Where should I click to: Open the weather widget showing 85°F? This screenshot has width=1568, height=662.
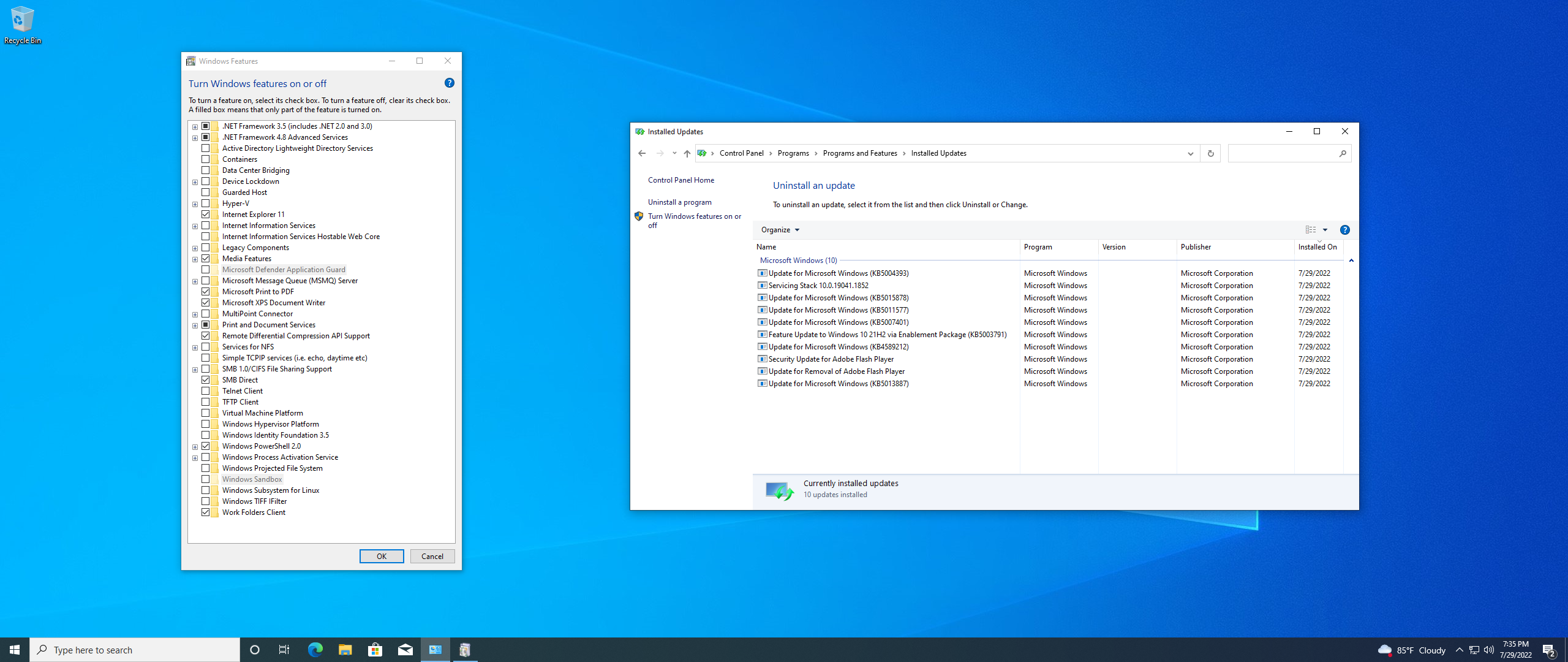[x=1411, y=650]
